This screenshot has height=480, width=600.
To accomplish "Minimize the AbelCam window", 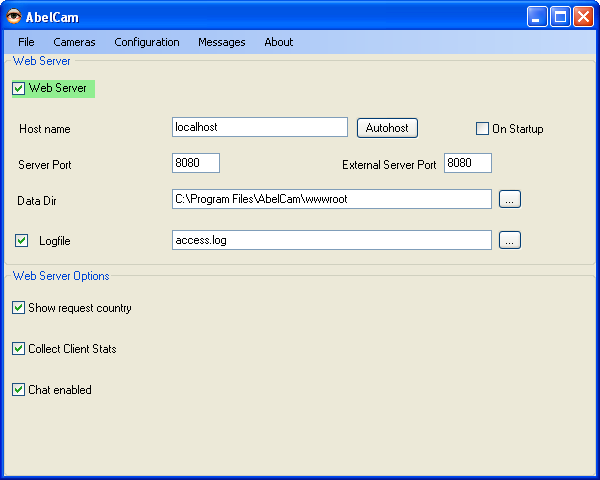I will 537,17.
